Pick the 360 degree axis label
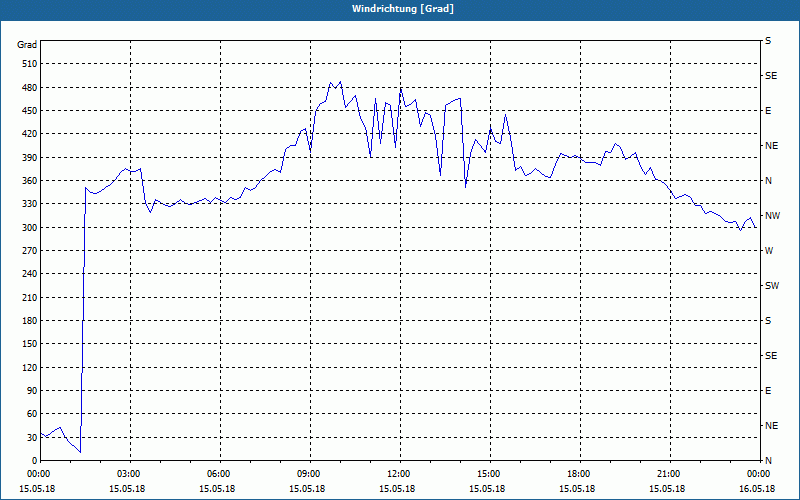This screenshot has width=800, height=500. point(30,181)
